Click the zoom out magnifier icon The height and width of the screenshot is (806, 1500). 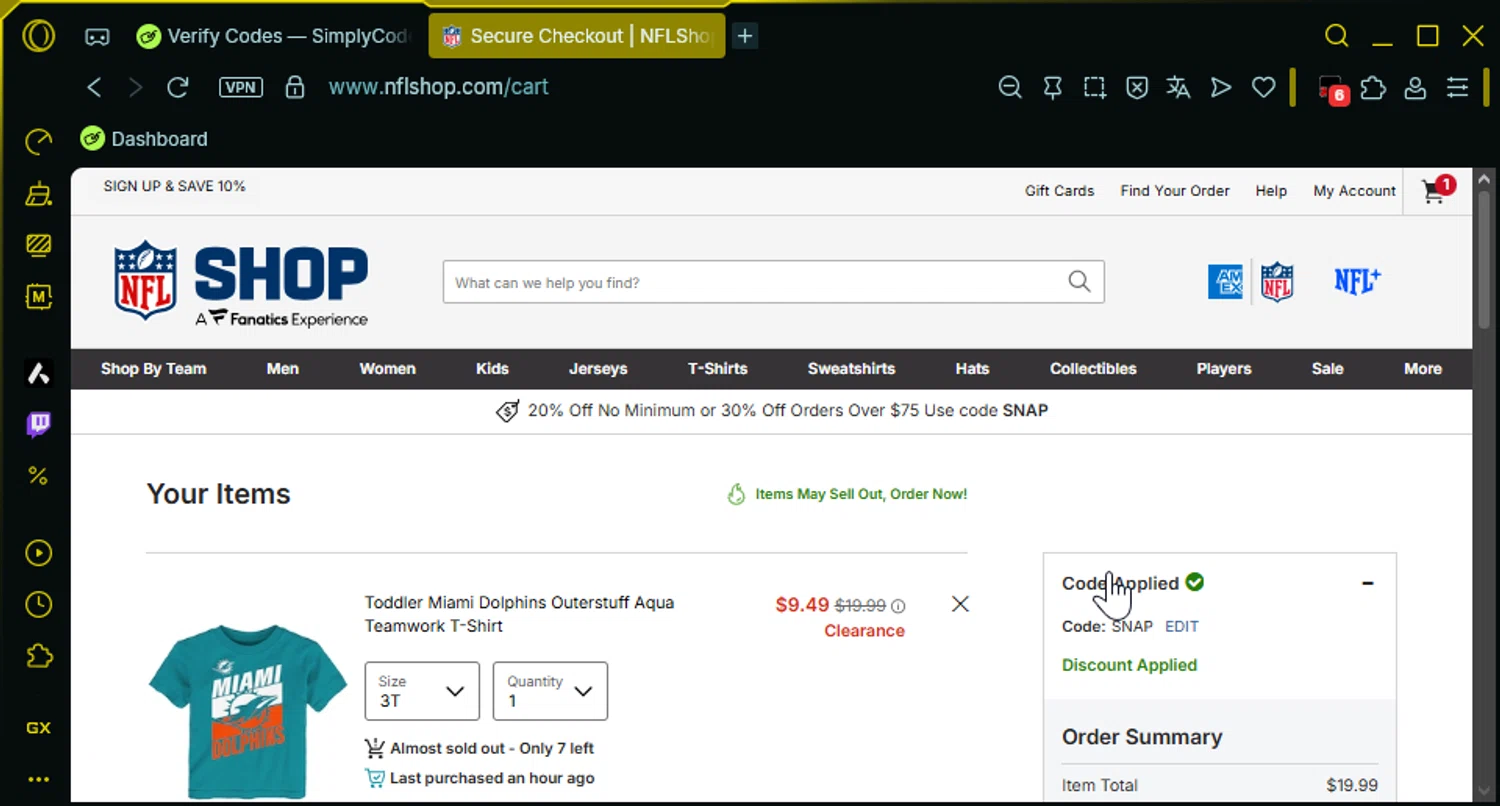[x=1010, y=88]
